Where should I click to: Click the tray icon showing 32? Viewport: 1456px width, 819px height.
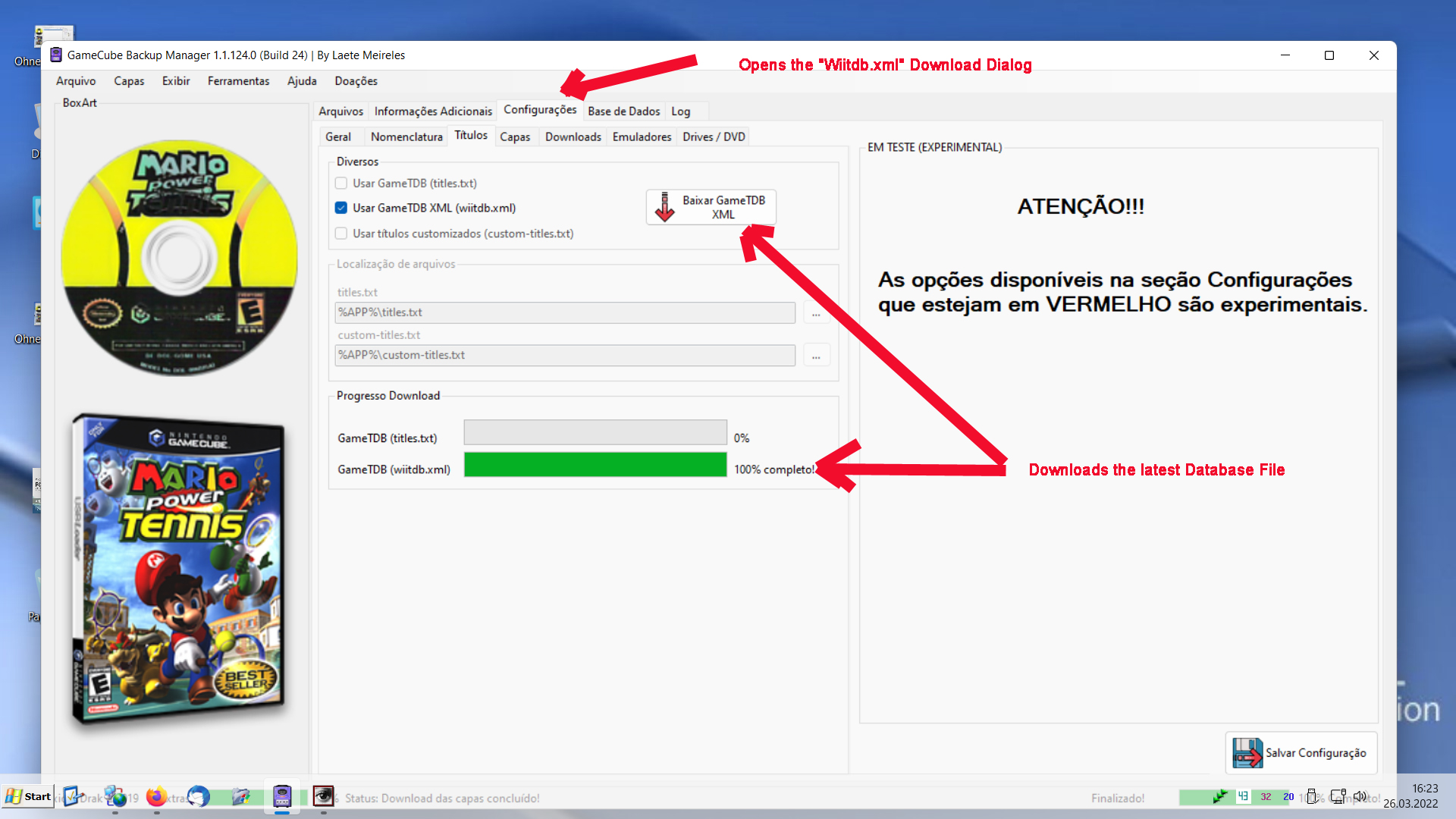(x=1266, y=796)
